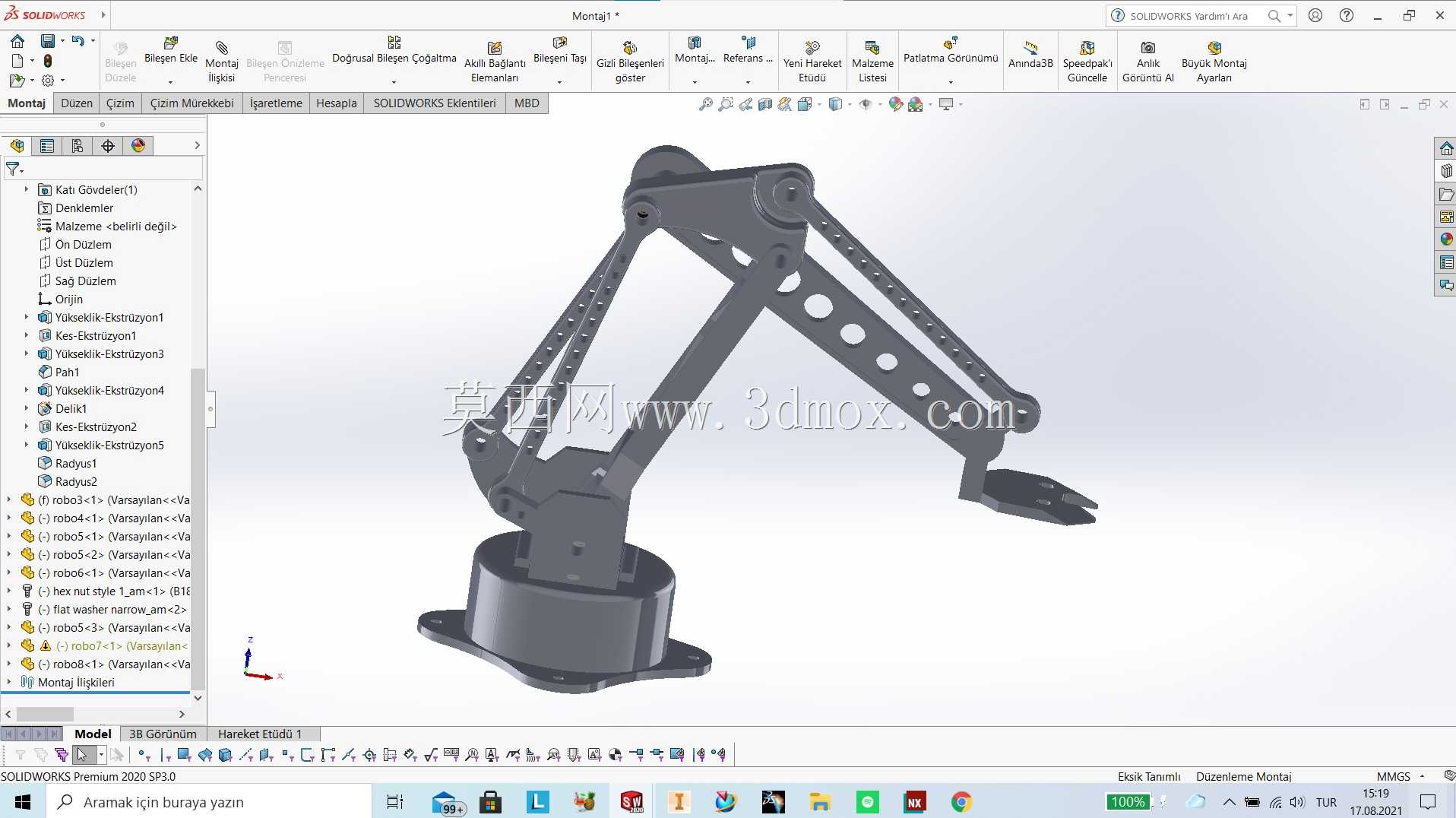Open Chrome from Windows taskbar
The width and height of the screenshot is (1456, 818).
(x=961, y=802)
